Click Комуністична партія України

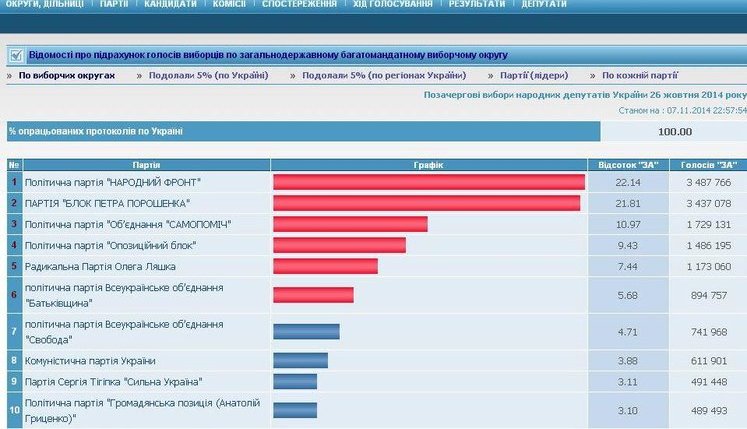click(90, 361)
